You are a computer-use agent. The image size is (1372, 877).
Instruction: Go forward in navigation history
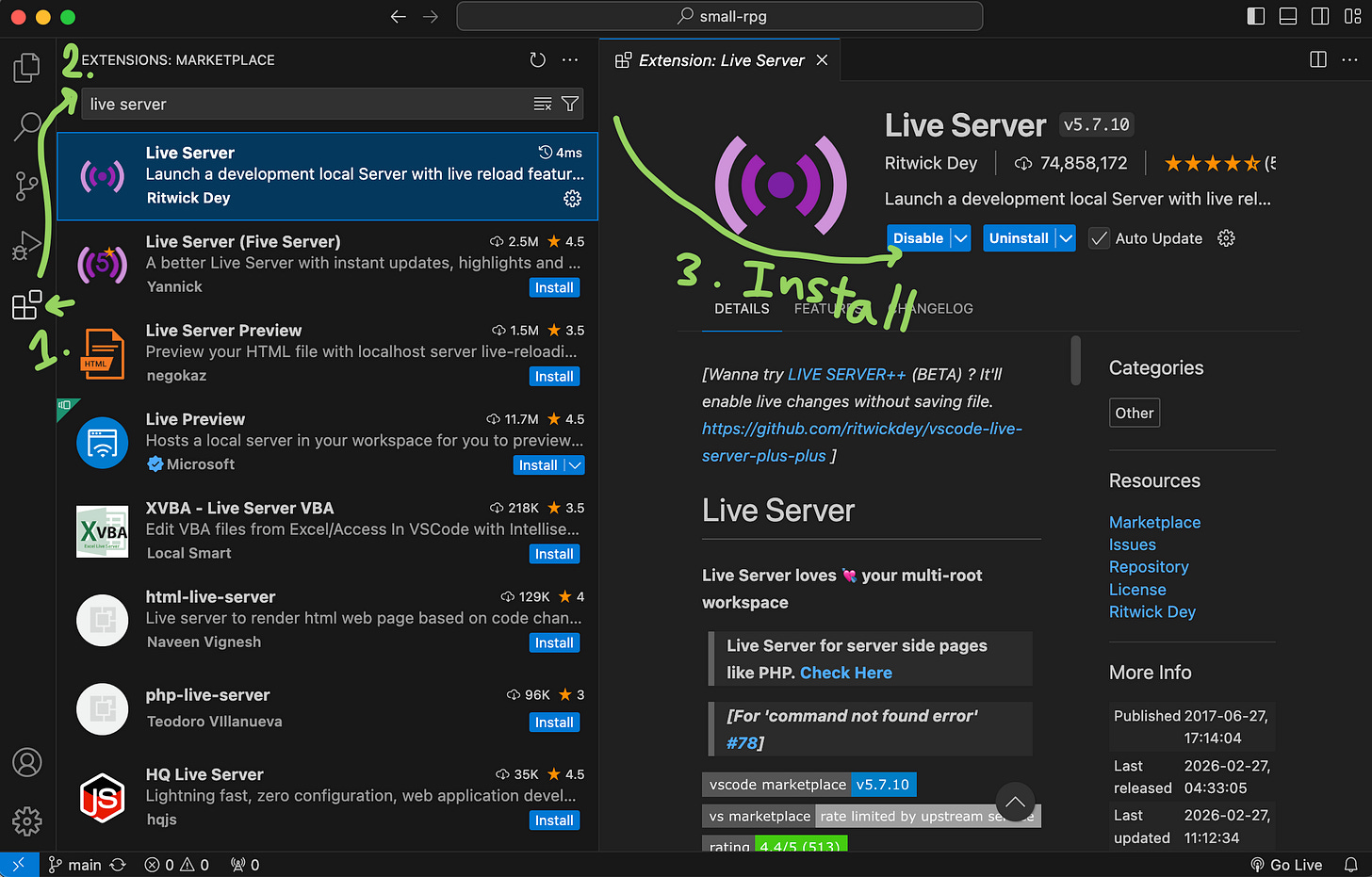pos(431,16)
